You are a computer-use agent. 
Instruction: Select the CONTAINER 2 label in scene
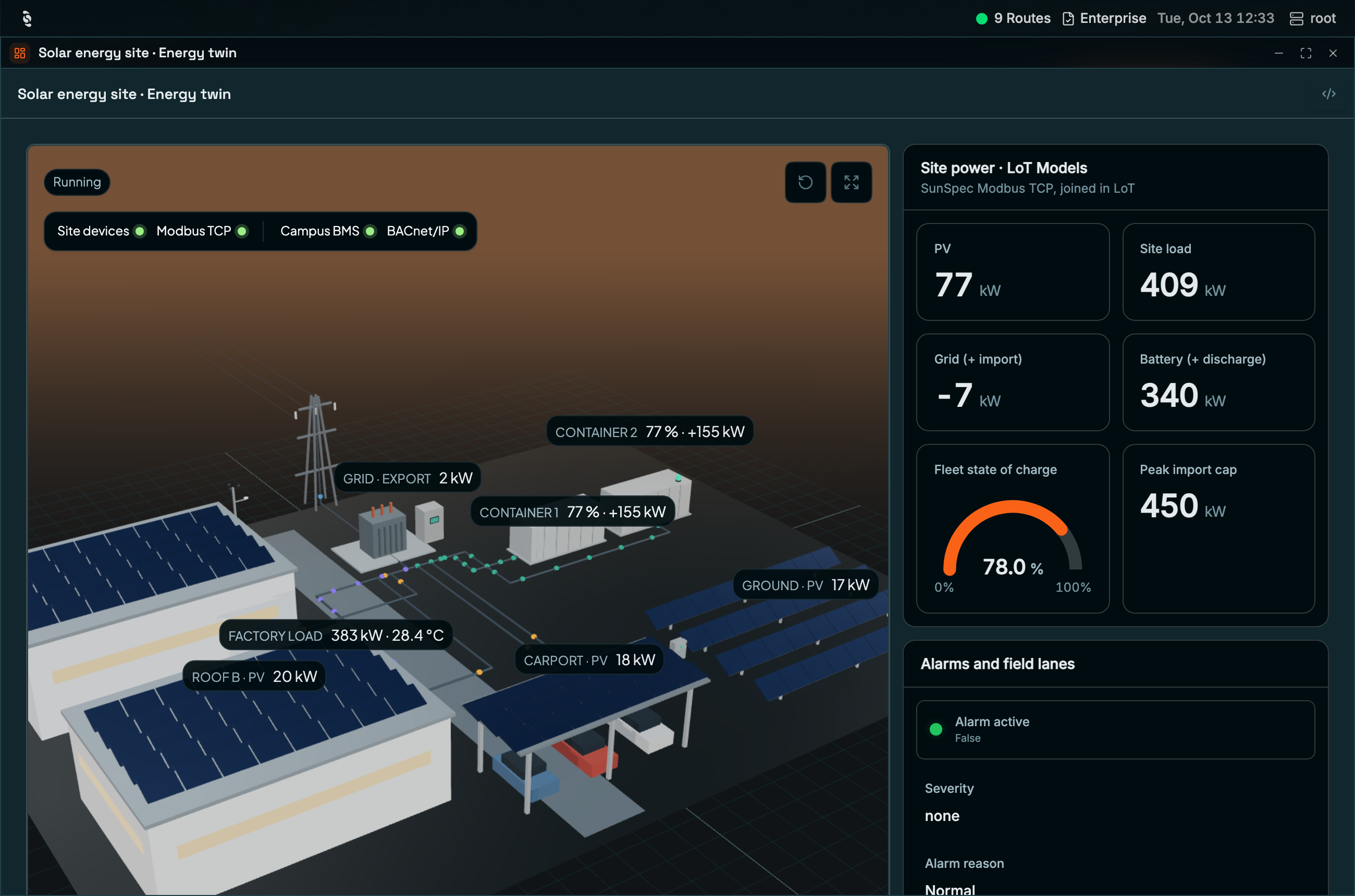tap(650, 432)
